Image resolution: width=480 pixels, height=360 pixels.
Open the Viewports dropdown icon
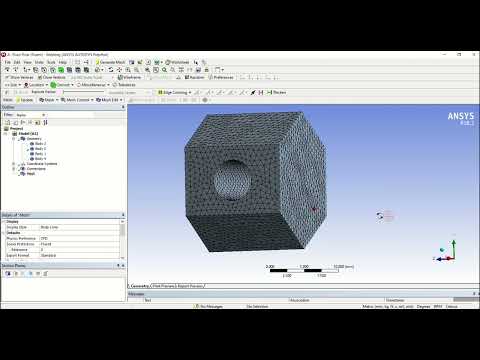pyautogui.click(x=219, y=70)
